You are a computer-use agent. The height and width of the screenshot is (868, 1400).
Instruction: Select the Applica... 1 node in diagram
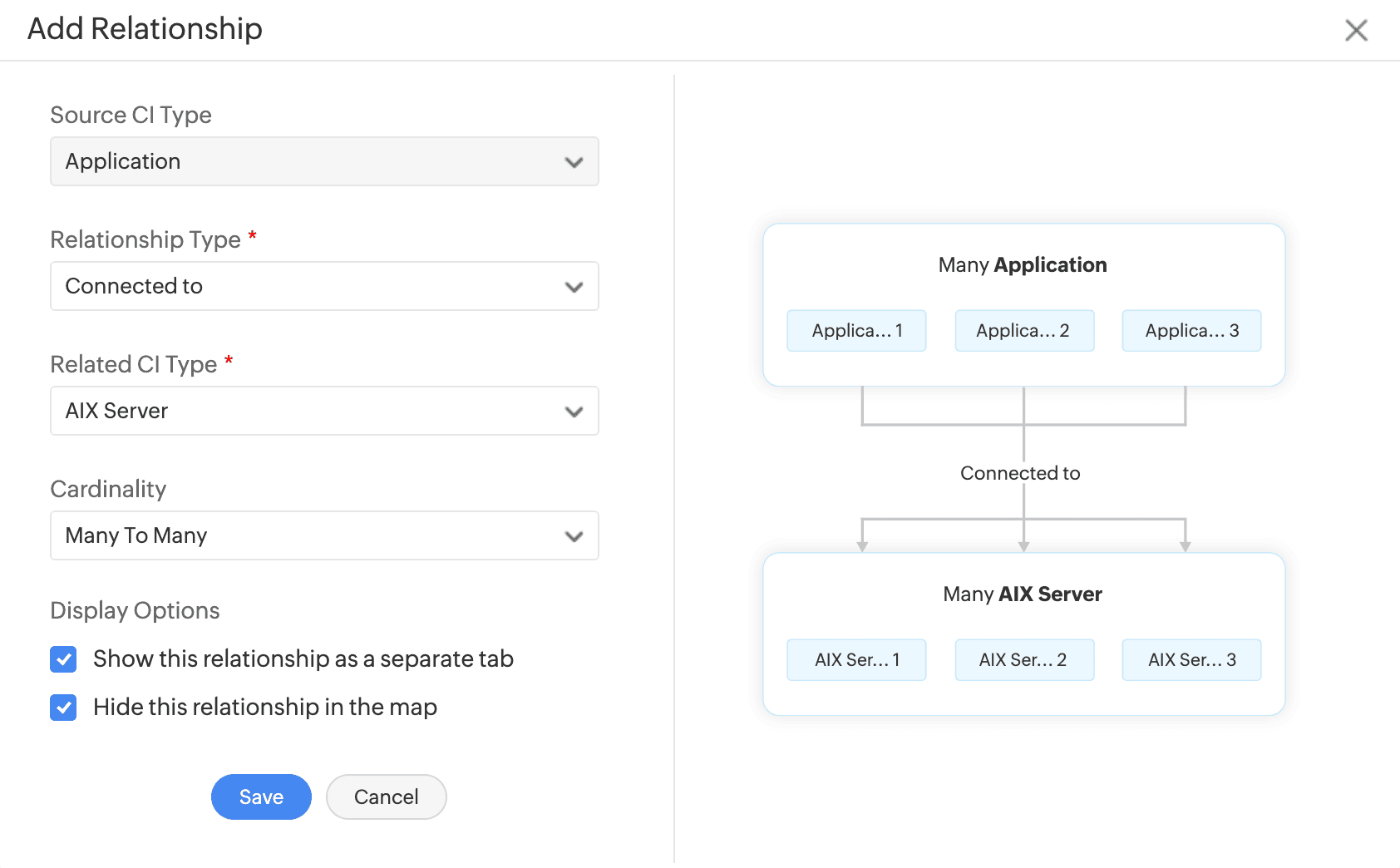(x=856, y=331)
